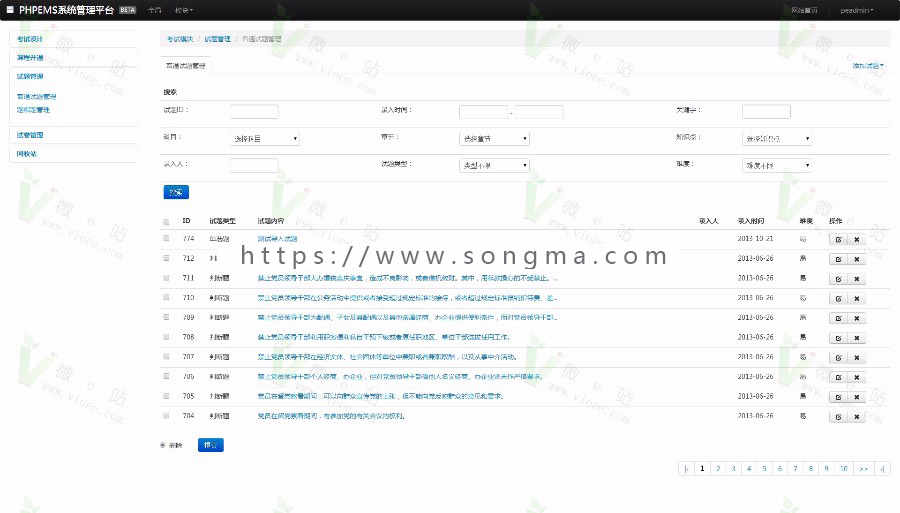Open the third sidebar section heading
900x513 pixels.
click(x=30, y=76)
